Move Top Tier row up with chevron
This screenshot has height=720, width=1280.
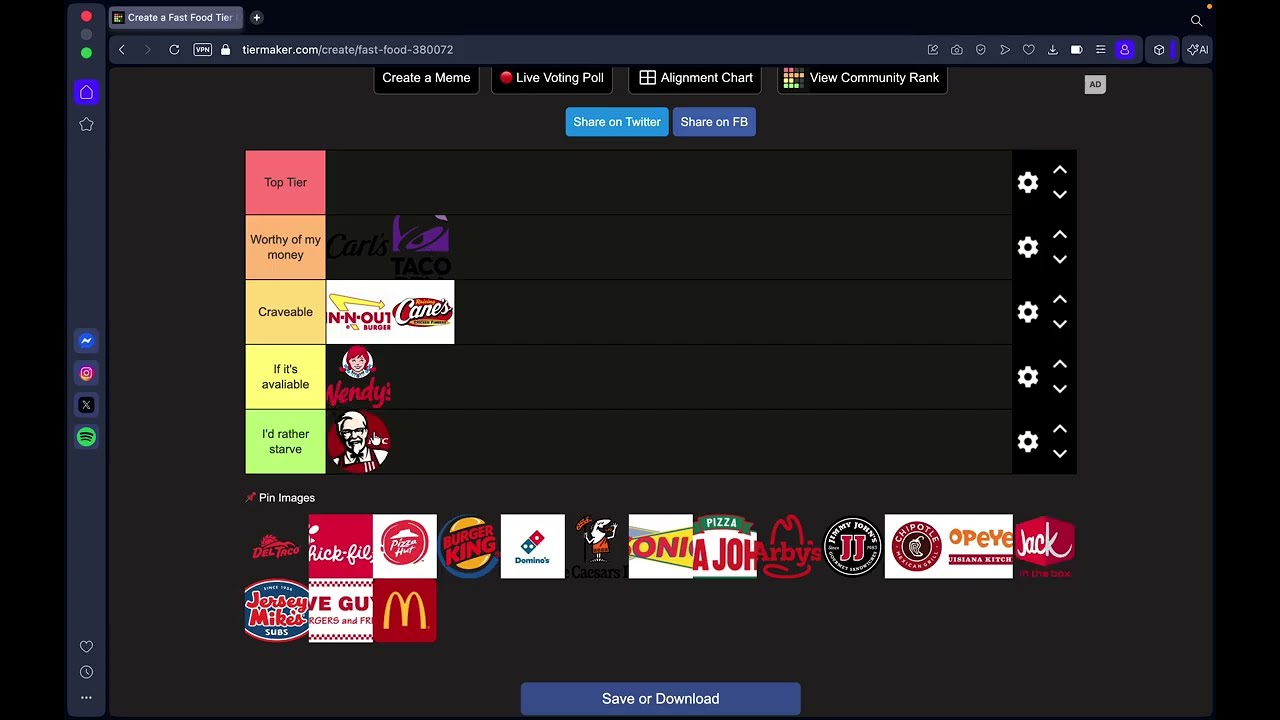click(1060, 170)
